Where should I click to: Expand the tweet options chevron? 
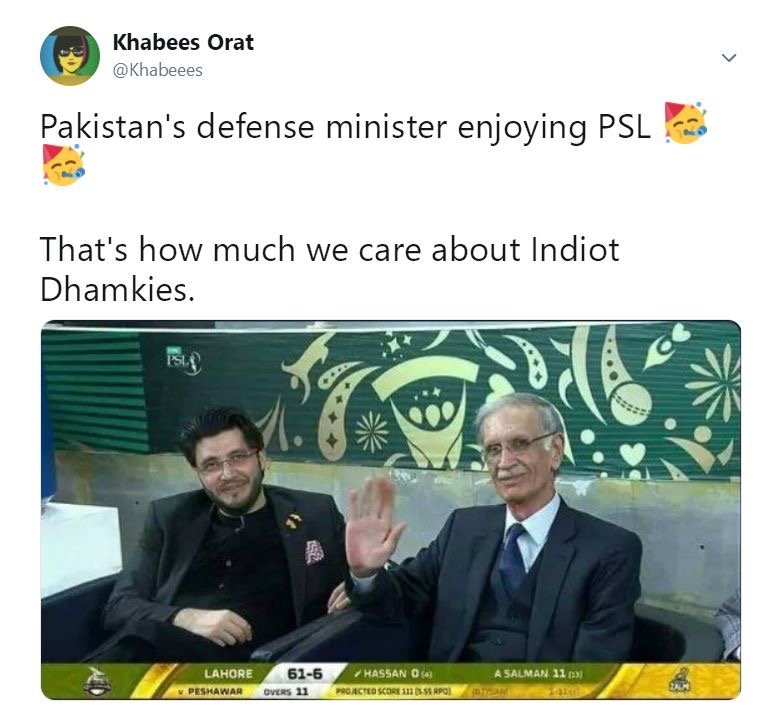click(729, 58)
